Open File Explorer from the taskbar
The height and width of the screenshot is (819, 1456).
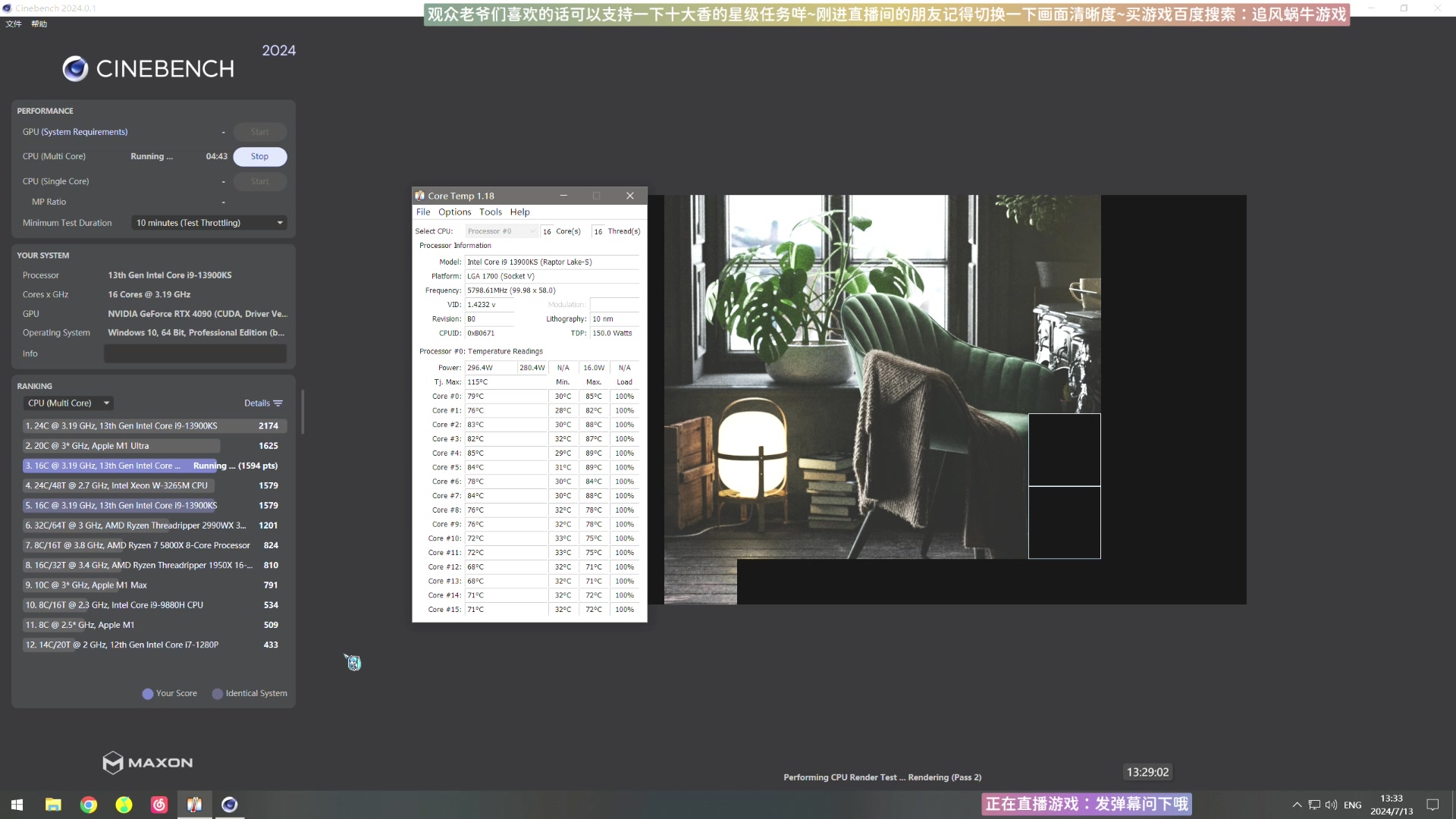tap(53, 805)
